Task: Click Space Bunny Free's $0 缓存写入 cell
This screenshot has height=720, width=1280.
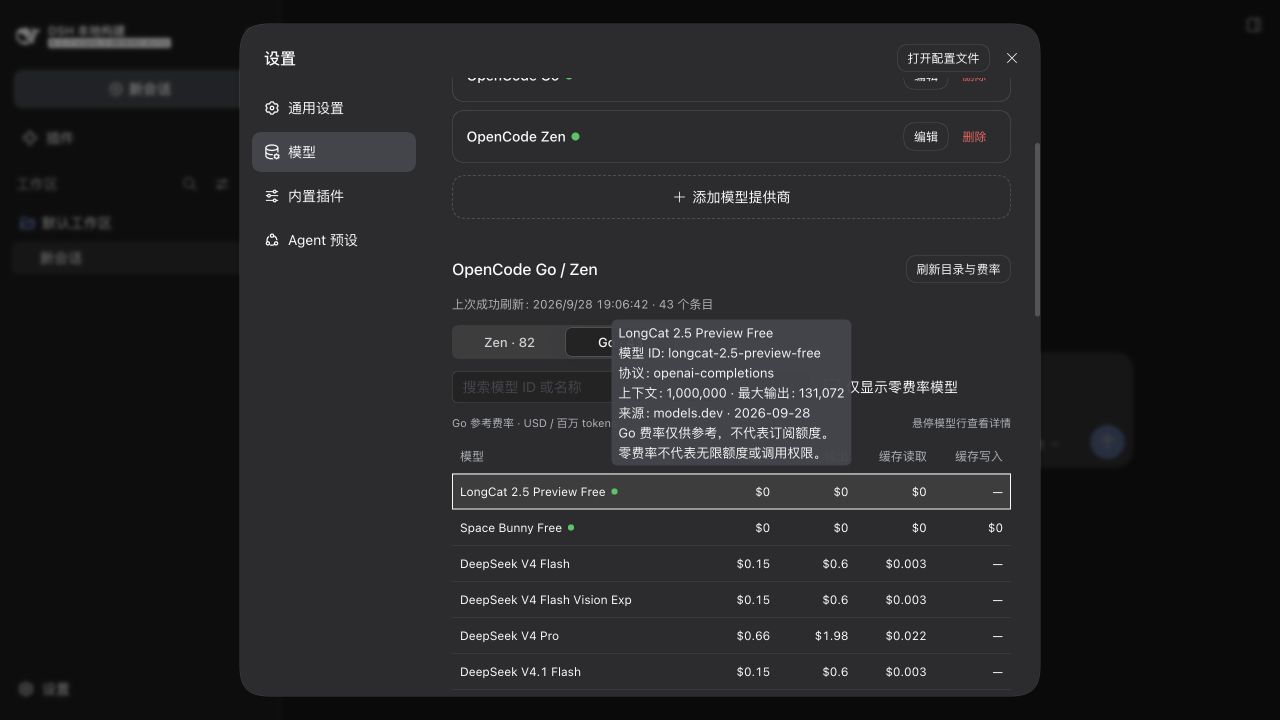Action: (995, 528)
